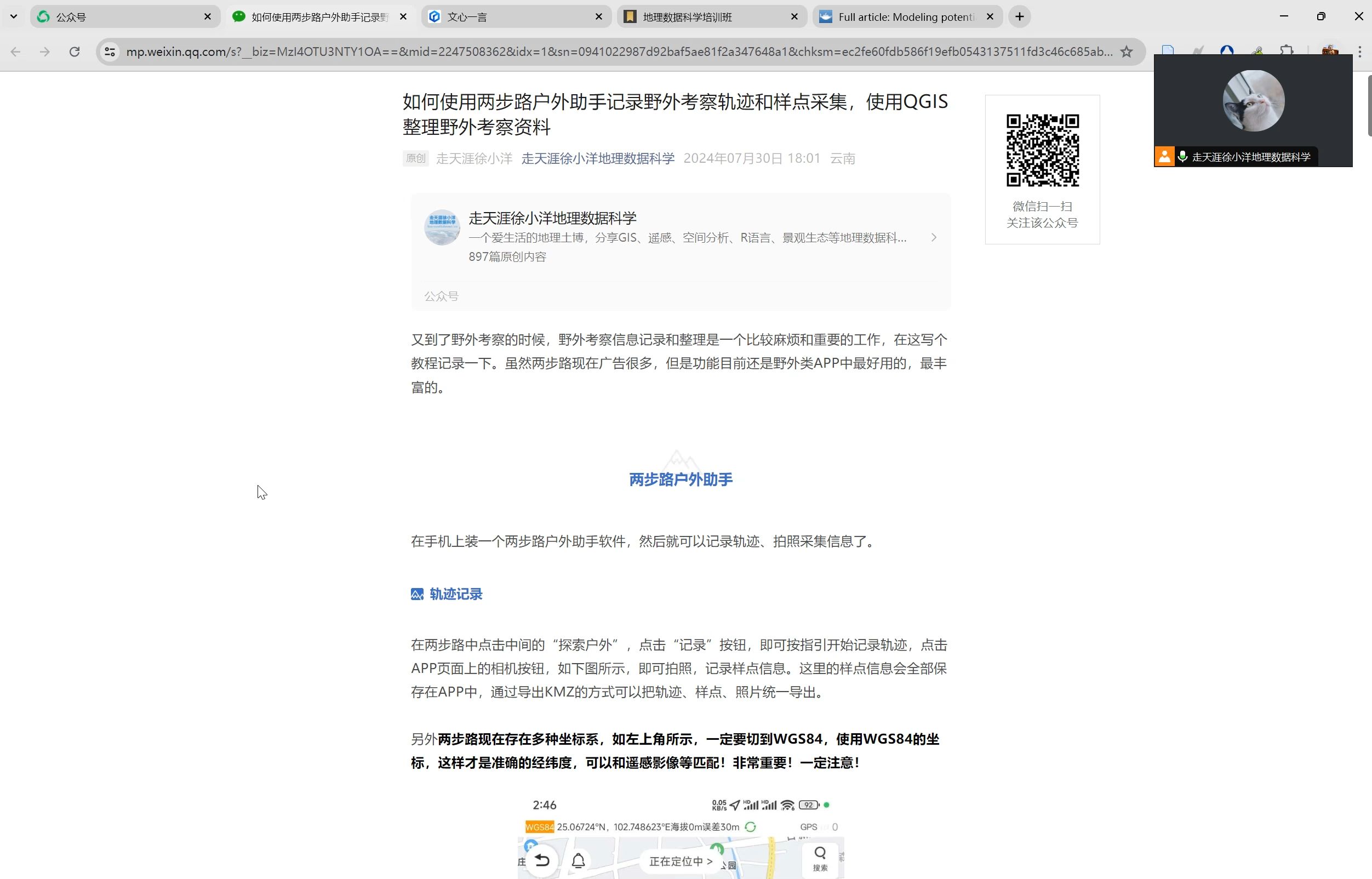
Task: Click the page vertical scrollbar
Action: (x=1369, y=106)
